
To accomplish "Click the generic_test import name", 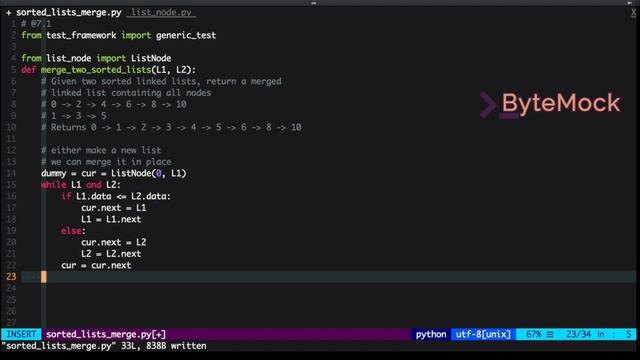I will pyautogui.click(x=186, y=36).
